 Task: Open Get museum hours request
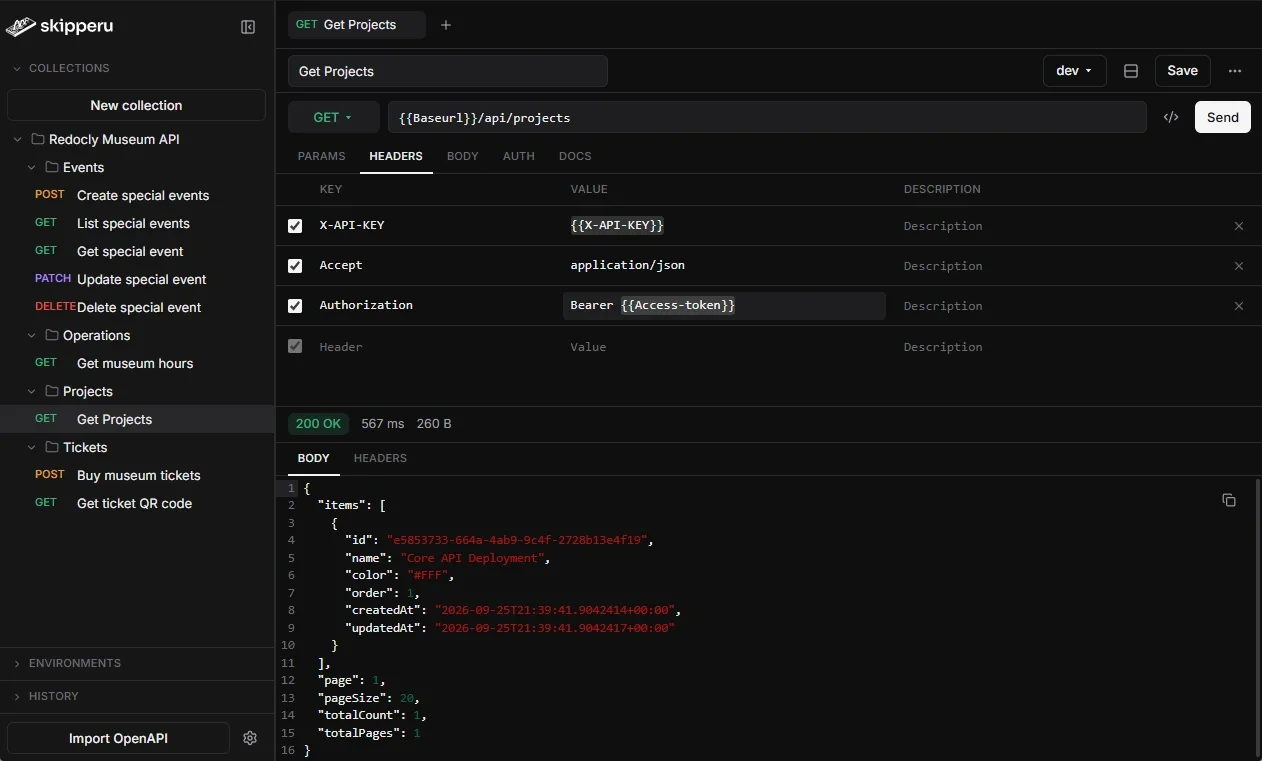coord(137,363)
